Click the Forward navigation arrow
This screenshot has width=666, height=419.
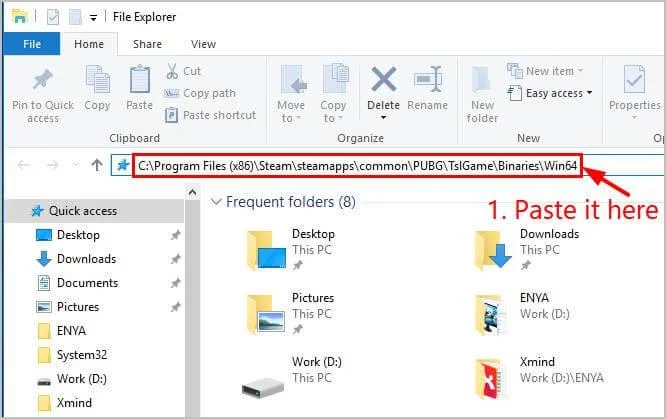[53, 165]
